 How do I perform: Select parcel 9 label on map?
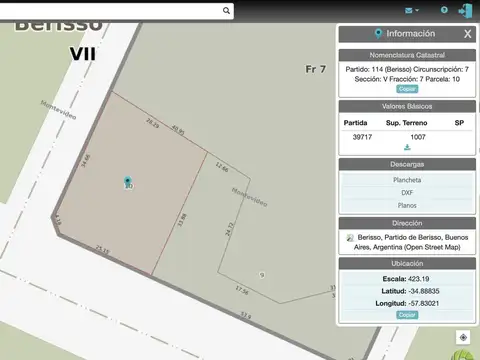pyautogui.click(x=262, y=275)
